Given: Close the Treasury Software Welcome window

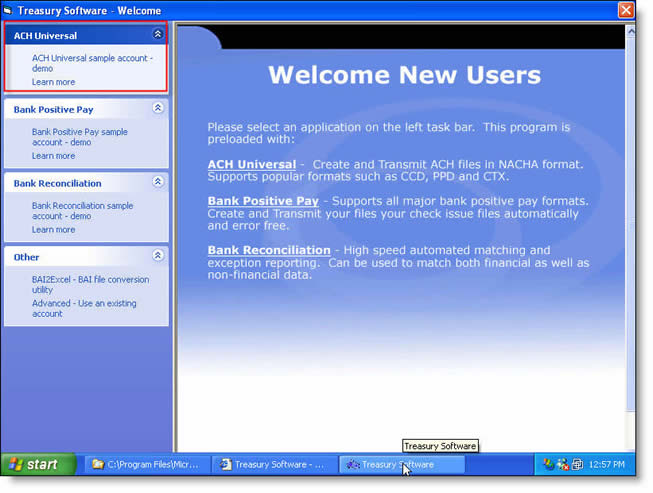Looking at the screenshot, I should [x=626, y=10].
